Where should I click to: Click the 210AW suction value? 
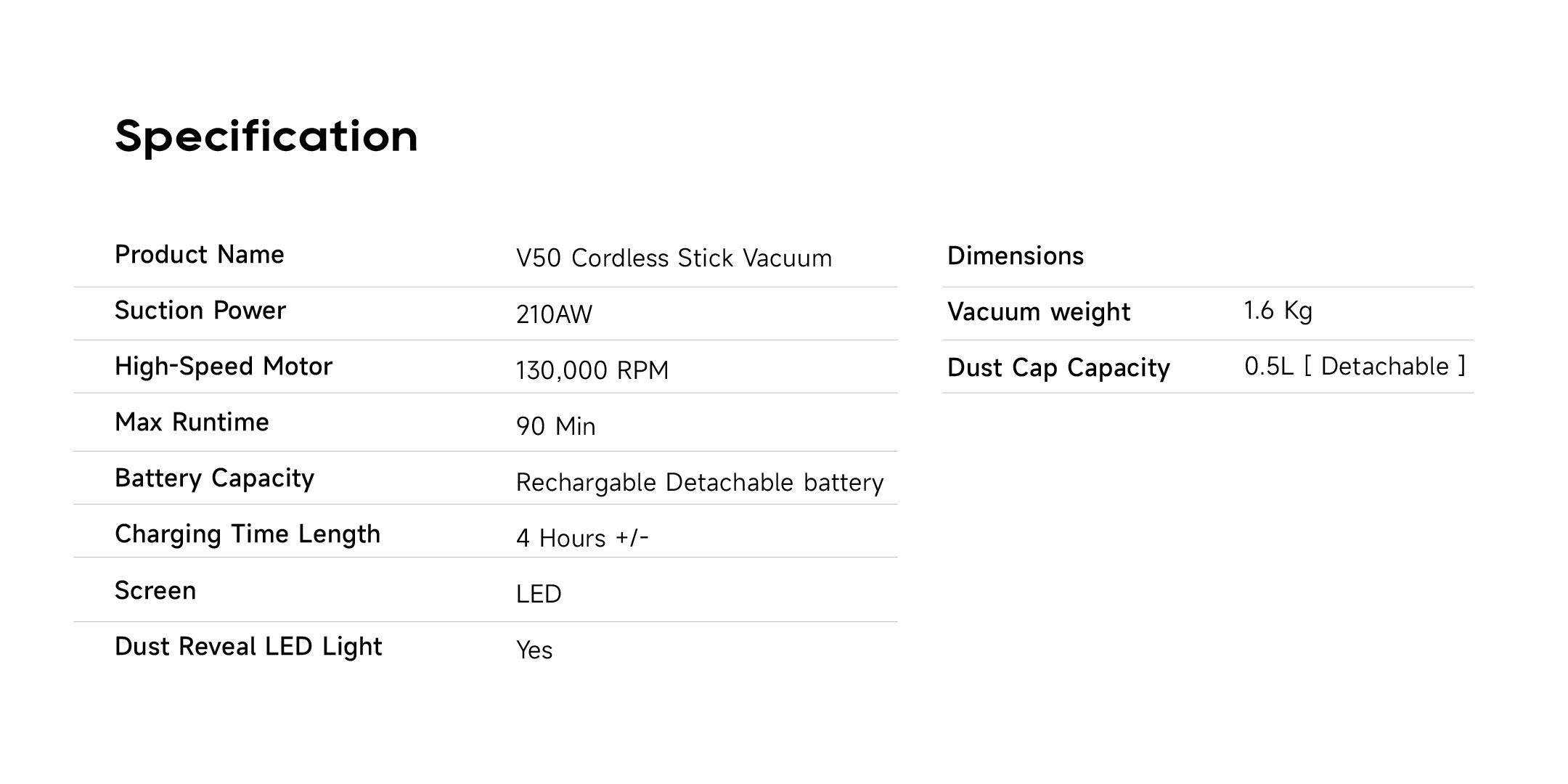click(554, 314)
